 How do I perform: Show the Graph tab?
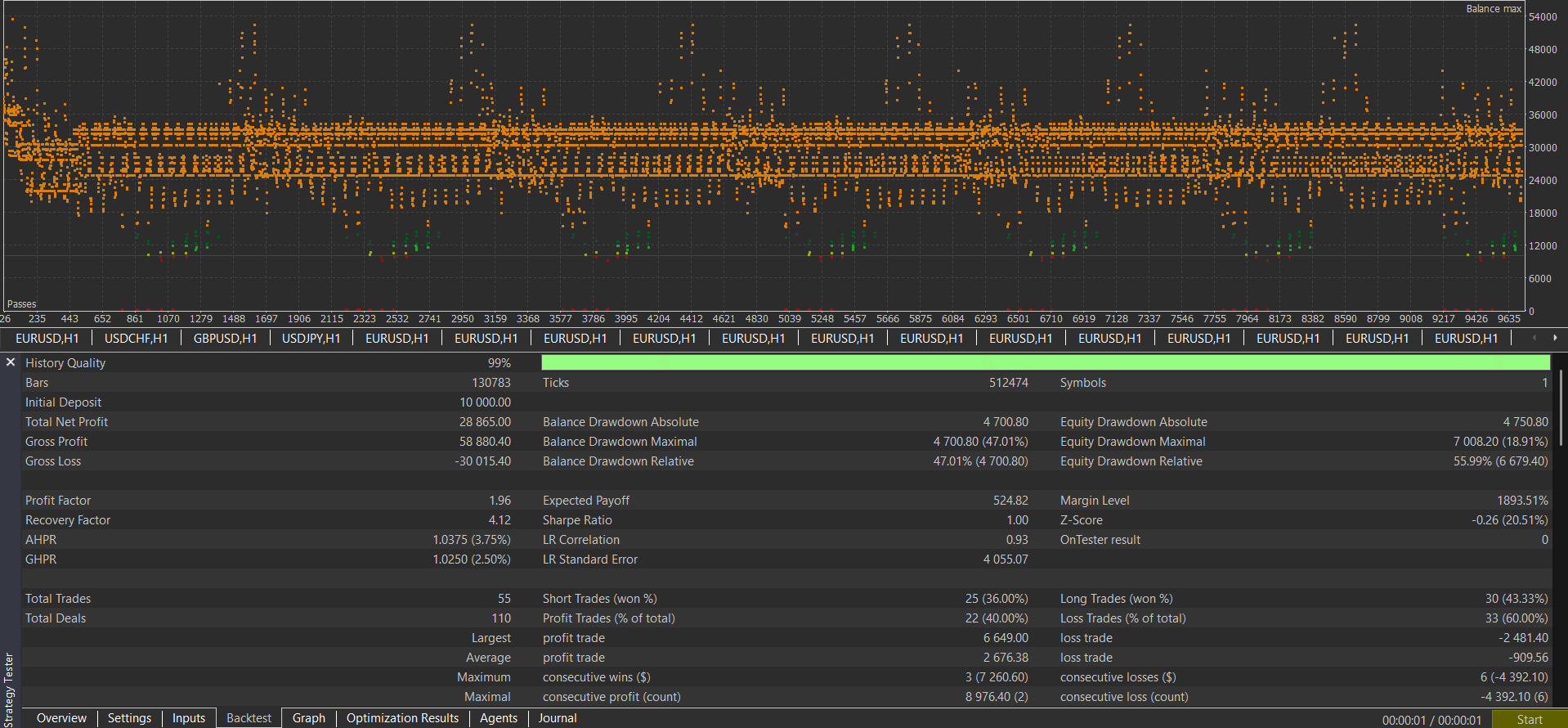(309, 718)
